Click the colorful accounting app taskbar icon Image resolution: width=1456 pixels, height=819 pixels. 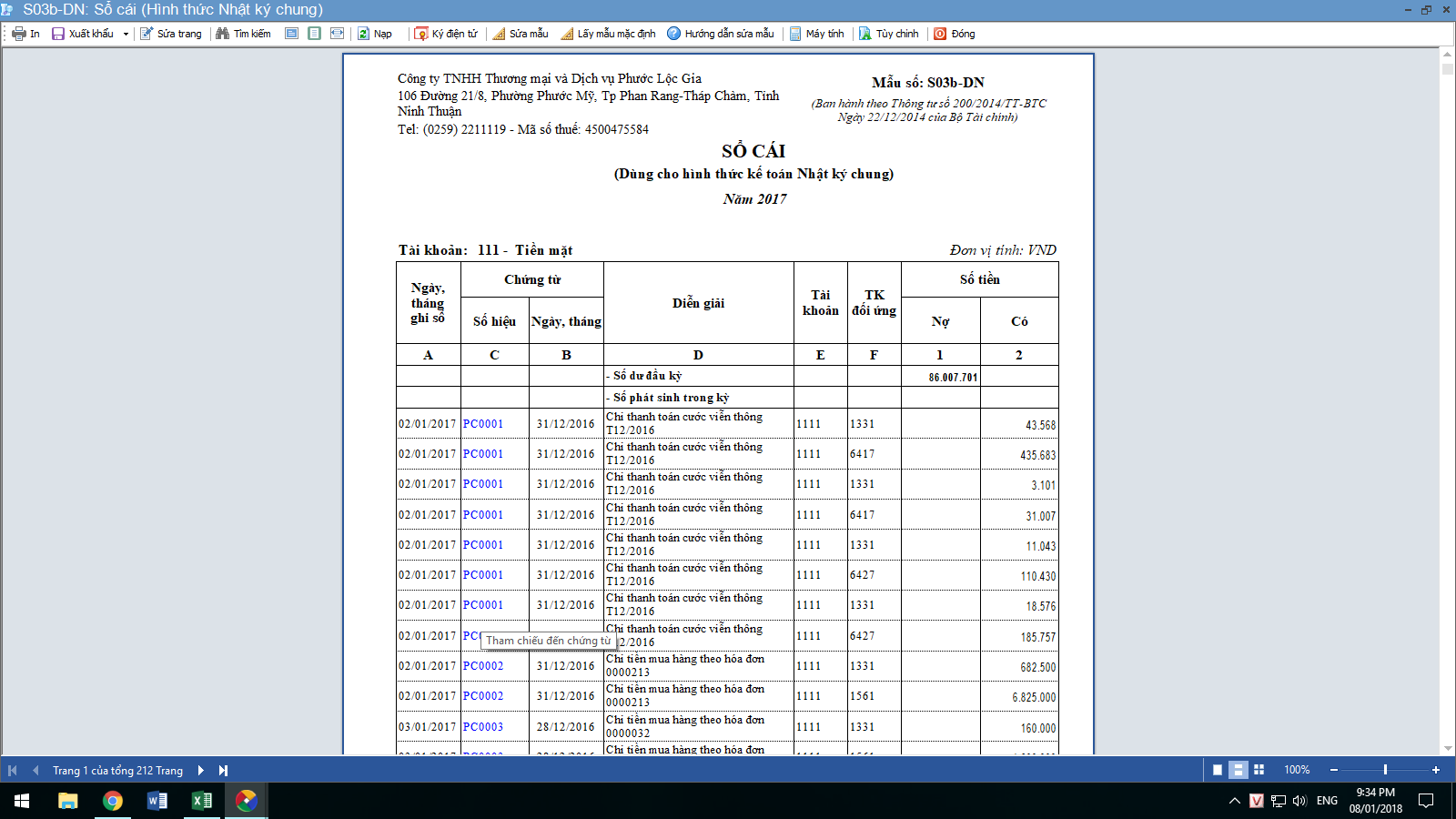coord(246,801)
